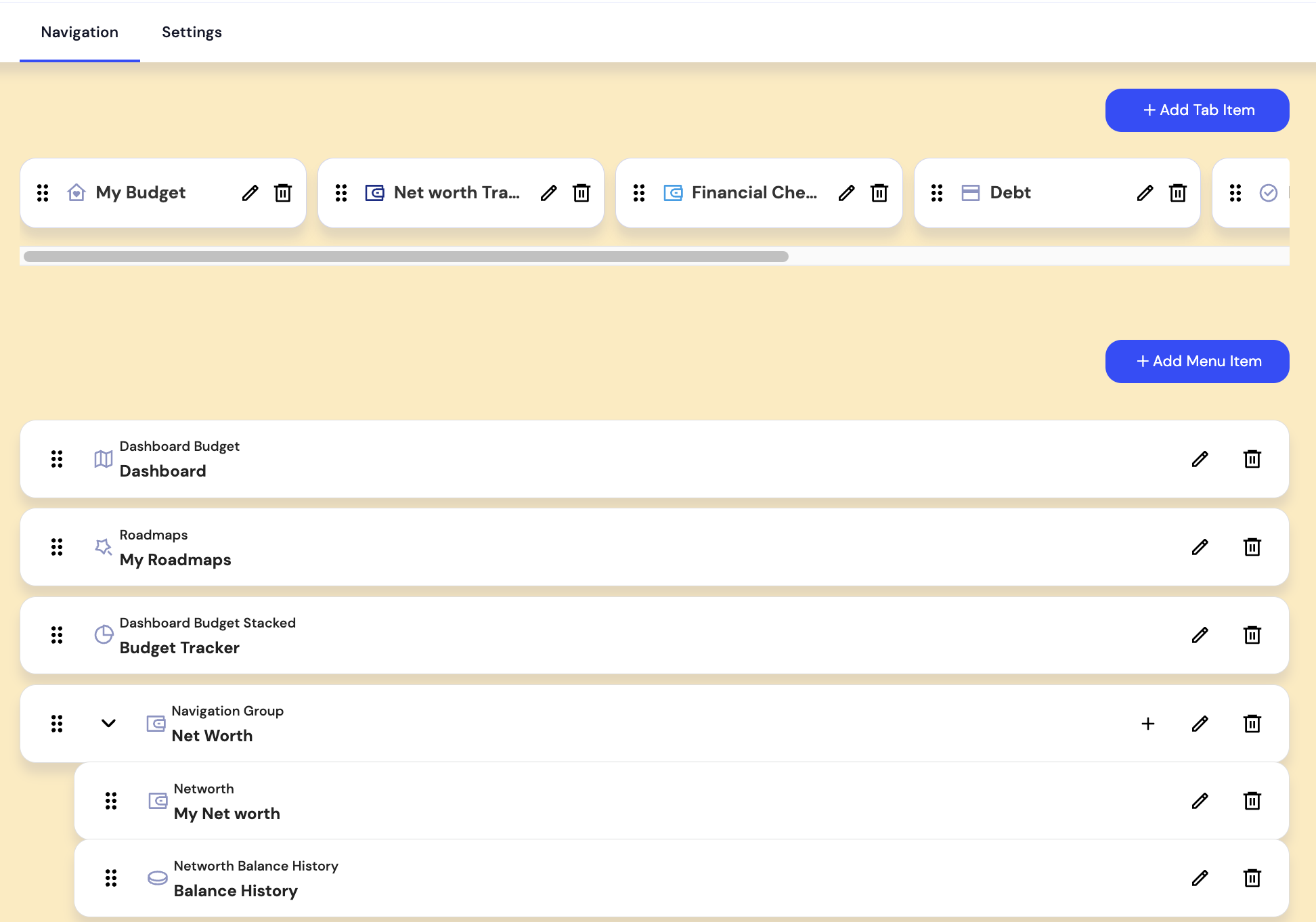Click the Add Menu Item button

click(1197, 361)
